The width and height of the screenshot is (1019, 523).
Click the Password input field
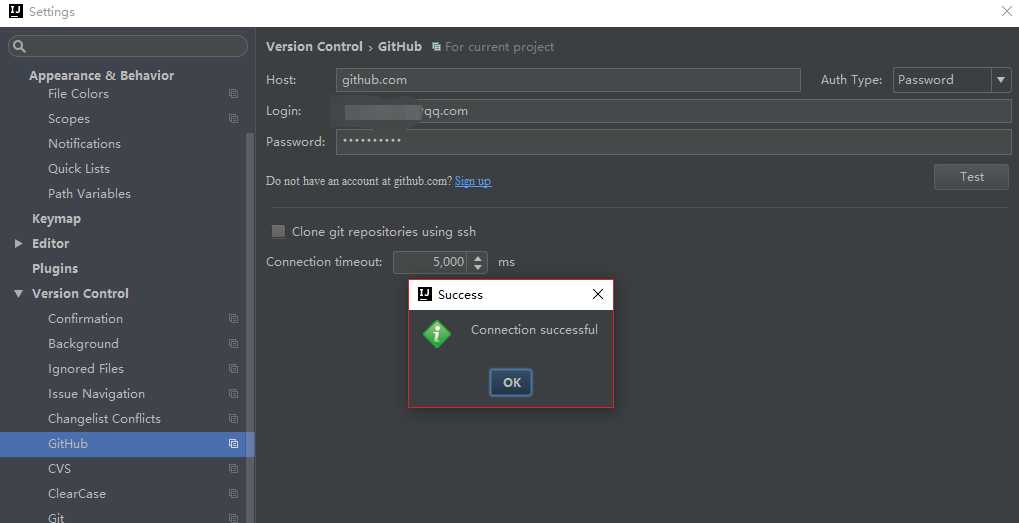point(673,142)
